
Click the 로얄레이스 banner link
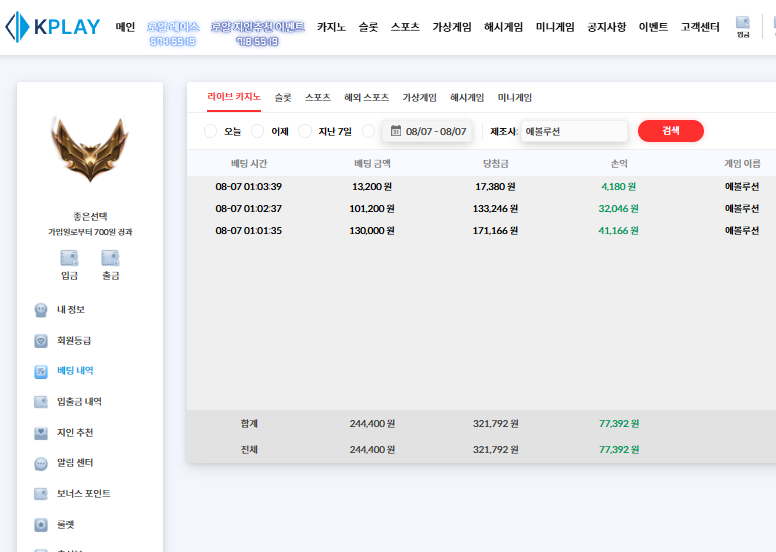(173, 33)
